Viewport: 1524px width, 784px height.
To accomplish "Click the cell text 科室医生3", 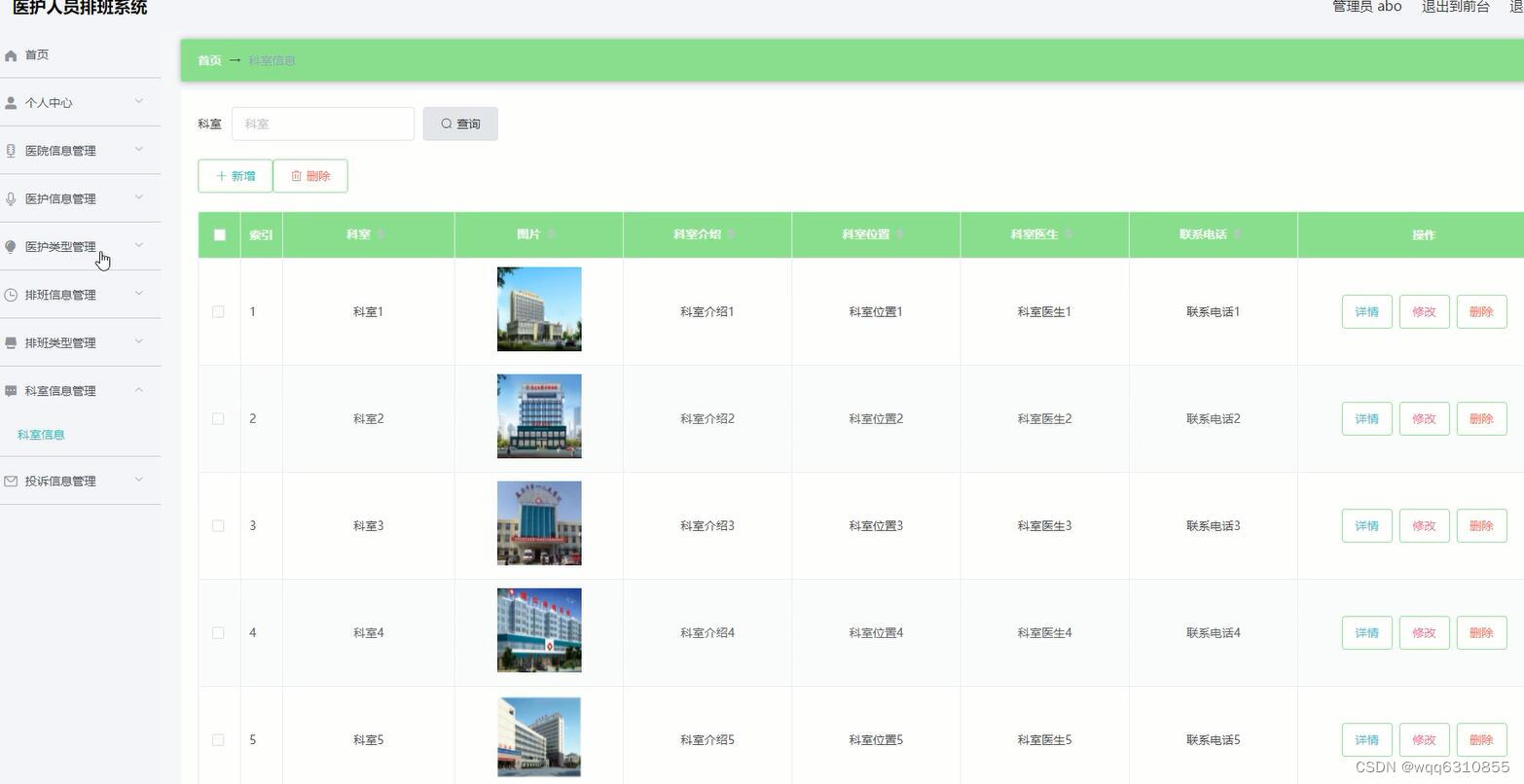I will [x=1044, y=526].
